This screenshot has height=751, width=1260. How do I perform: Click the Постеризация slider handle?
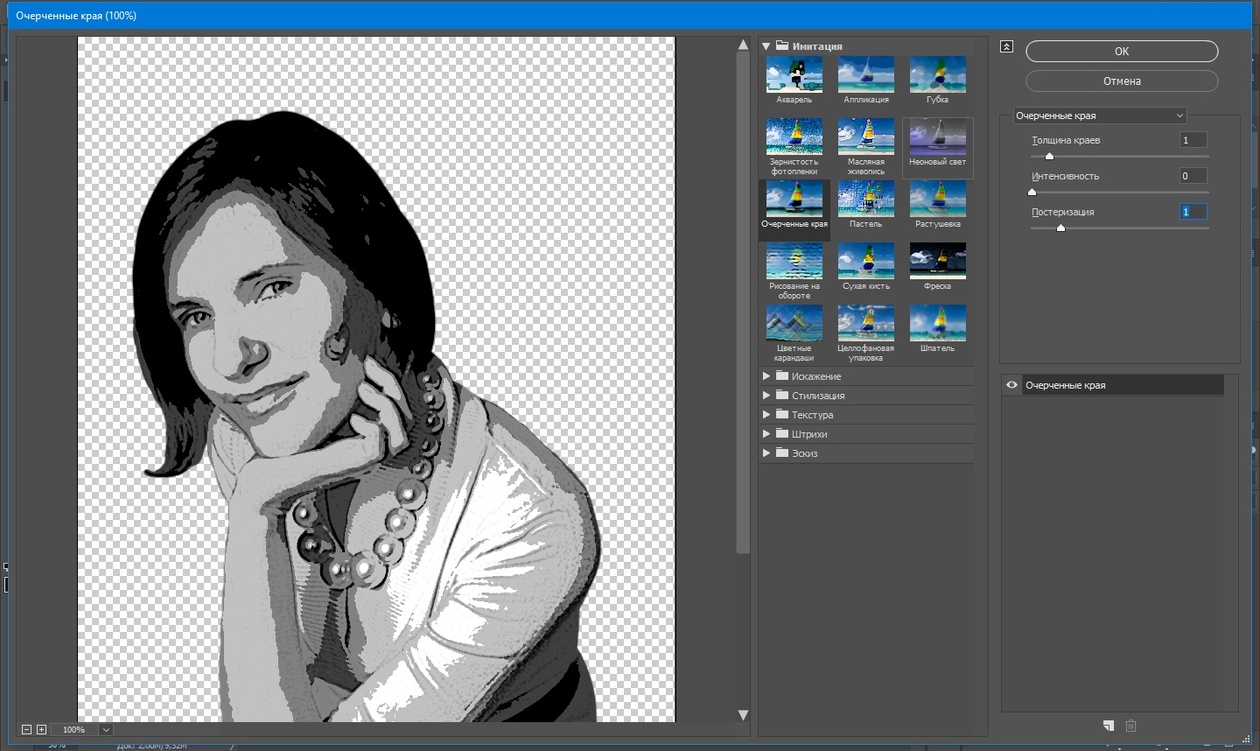click(1061, 228)
